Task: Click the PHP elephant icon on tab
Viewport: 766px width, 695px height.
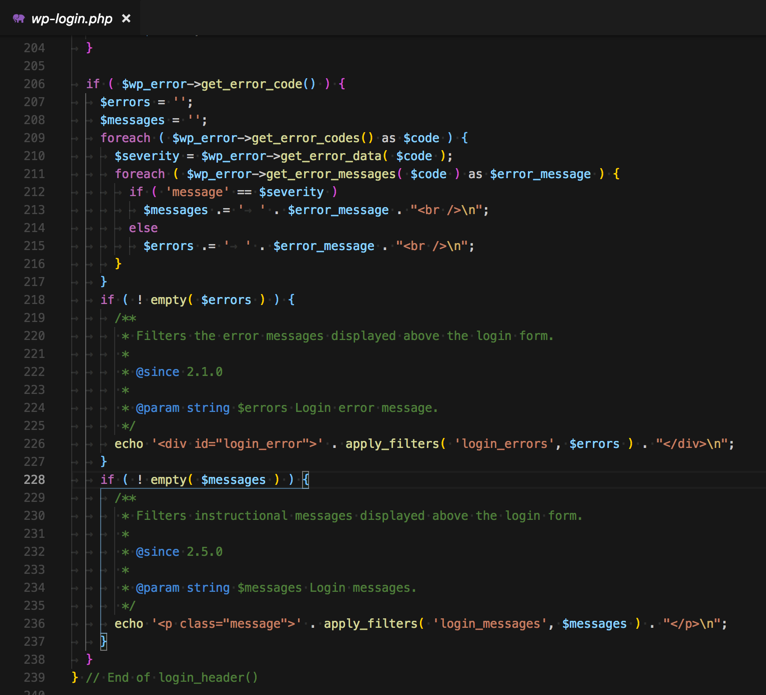Action: click(x=19, y=19)
